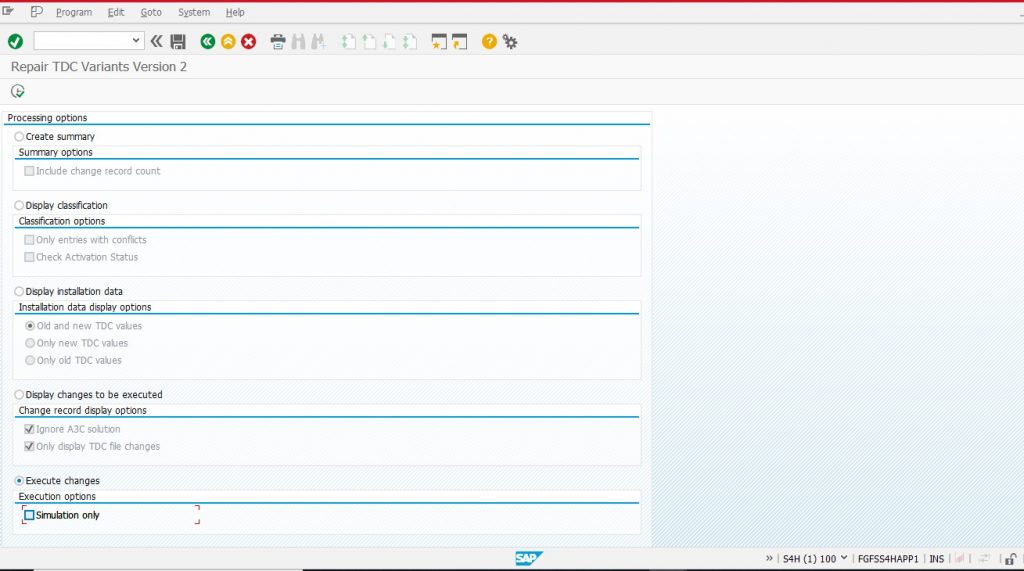
Task: Open the Edit menu
Action: (116, 12)
